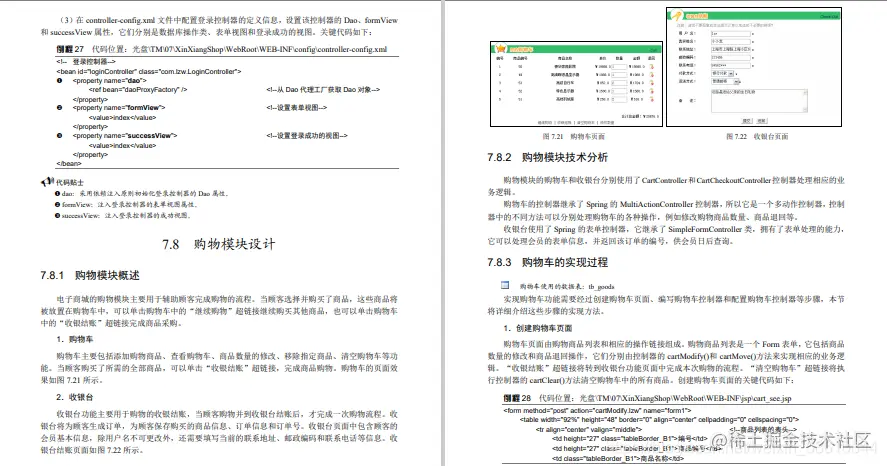Image resolution: width=887 pixels, height=466 pixels.
Task: Click the td code line containing 商品名称
Action: coord(618,459)
